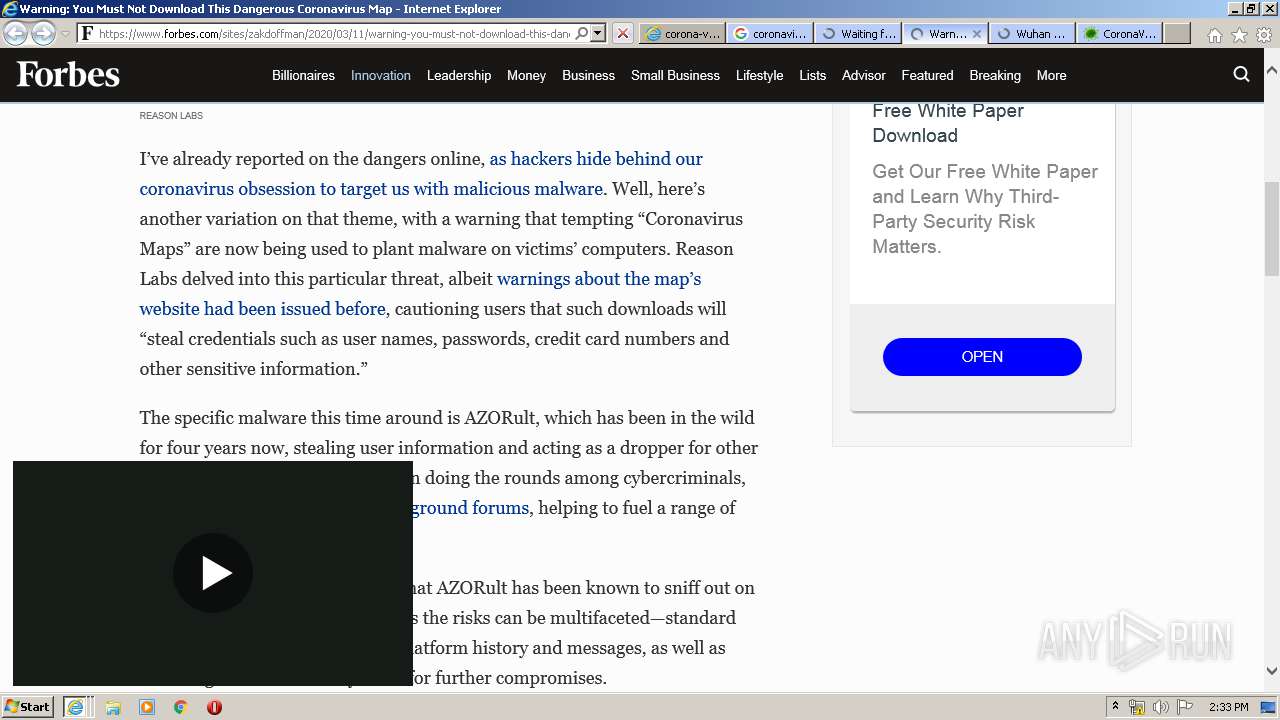Open the IE Tools gear icon

click(x=1264, y=34)
